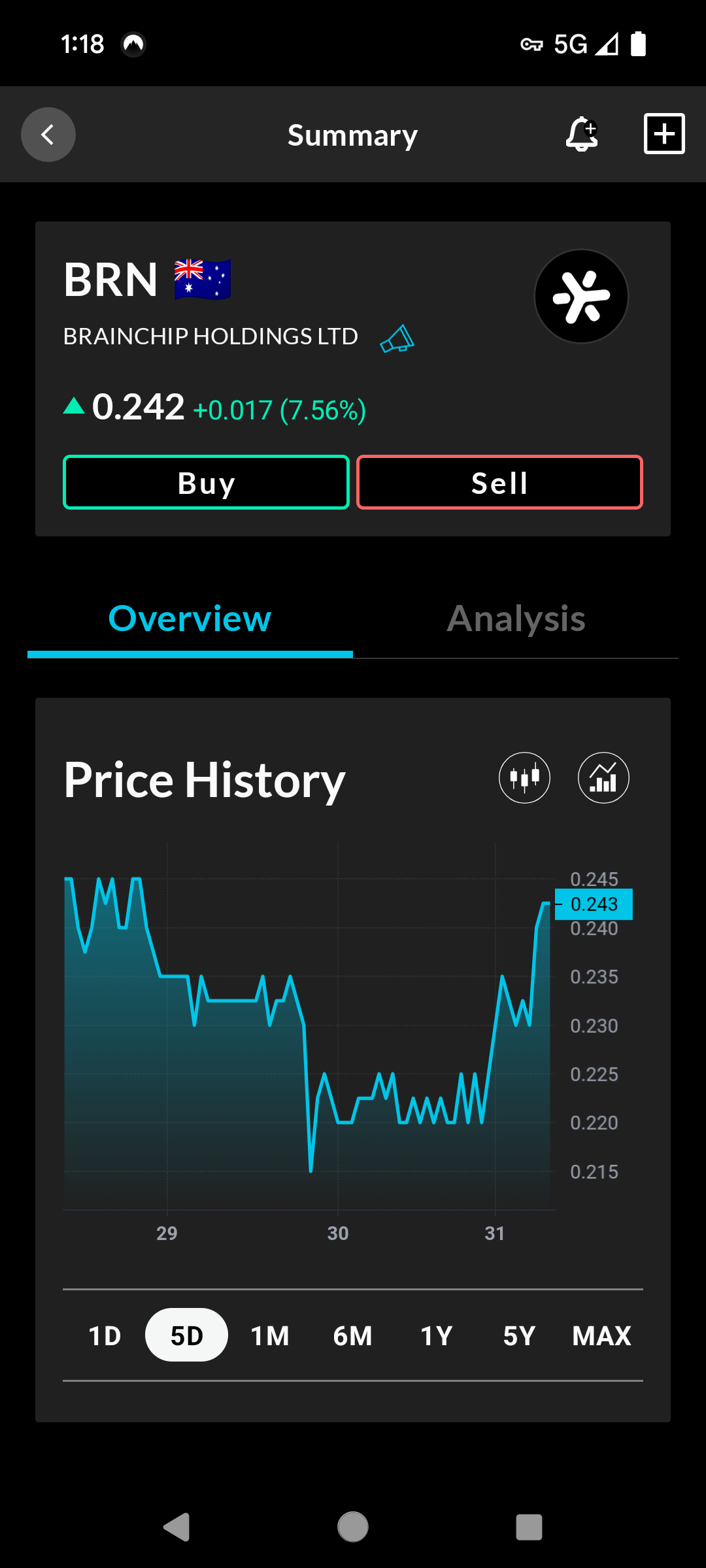The width and height of the screenshot is (706, 1568).
Task: Tap Android home navigation button
Action: 353,1527
